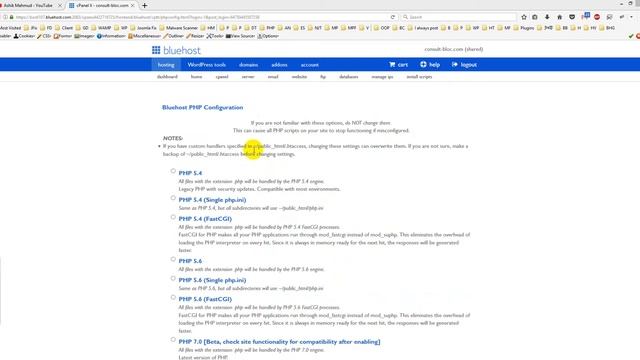Open the Forms web developer menu
640x360 pixels.
63,36
